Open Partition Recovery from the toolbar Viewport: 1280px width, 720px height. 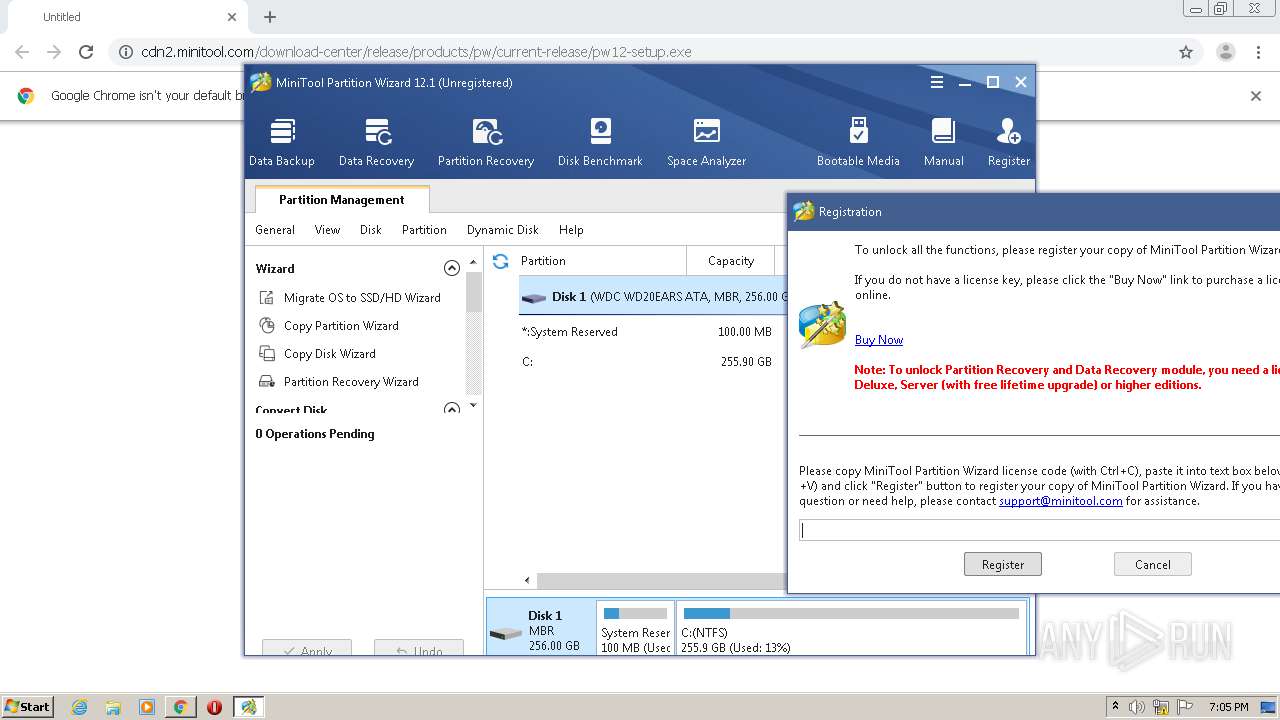click(486, 142)
